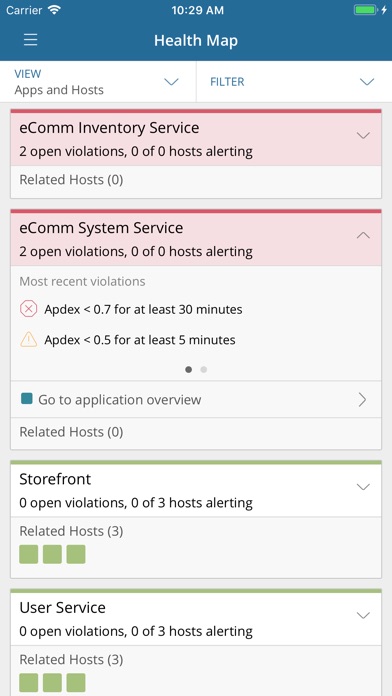The height and width of the screenshot is (696, 392).
Task: Select the first Storefront host square
Action: [28, 554]
